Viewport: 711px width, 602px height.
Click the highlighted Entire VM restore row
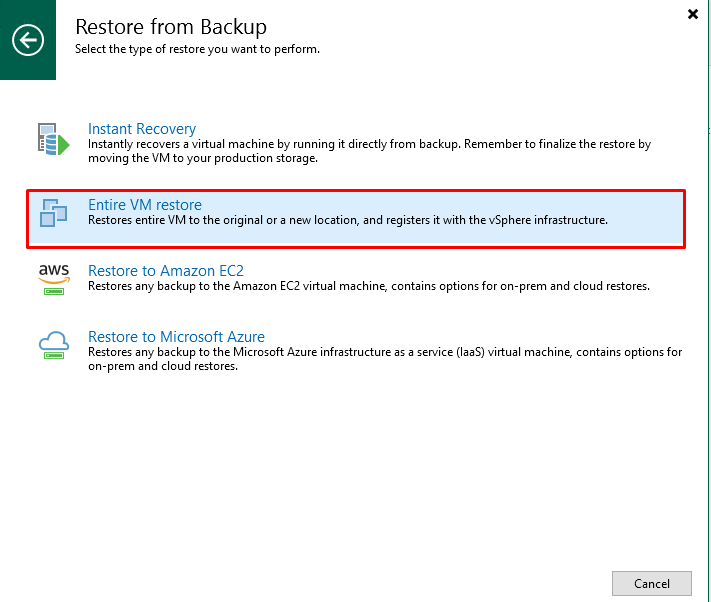tap(356, 219)
